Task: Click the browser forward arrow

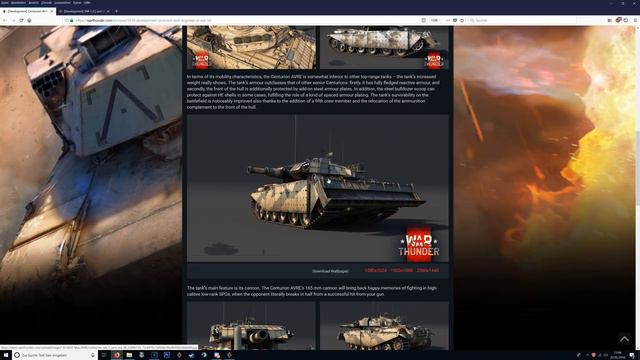Action: (13, 20)
